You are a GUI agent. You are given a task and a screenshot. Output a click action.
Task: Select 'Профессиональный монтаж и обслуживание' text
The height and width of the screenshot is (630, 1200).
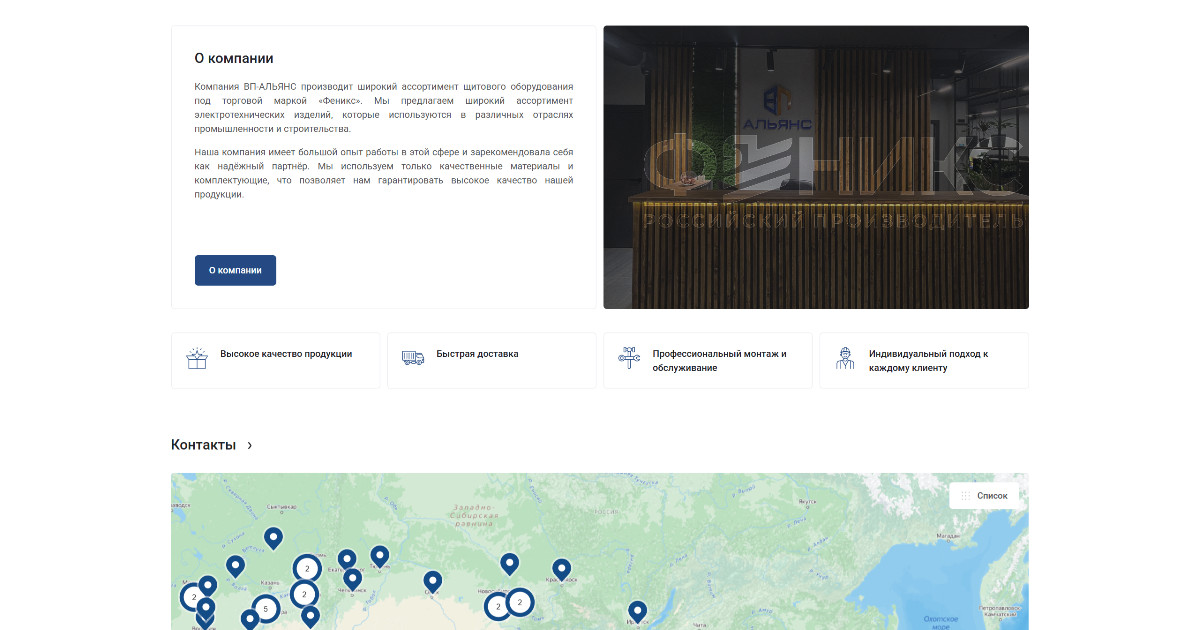point(720,361)
